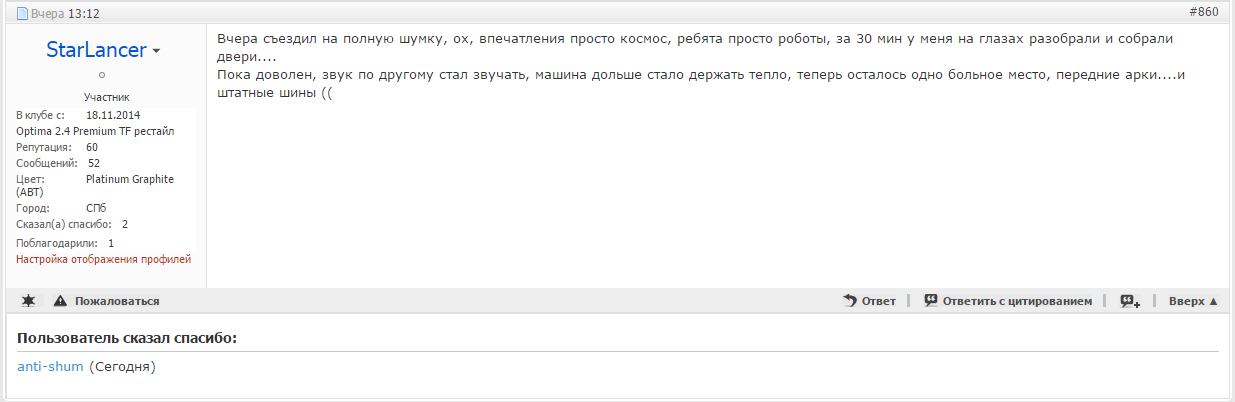The width and height of the screenshot is (1235, 402).
Task: Click the post document icon beside the date
Action: pos(22,14)
